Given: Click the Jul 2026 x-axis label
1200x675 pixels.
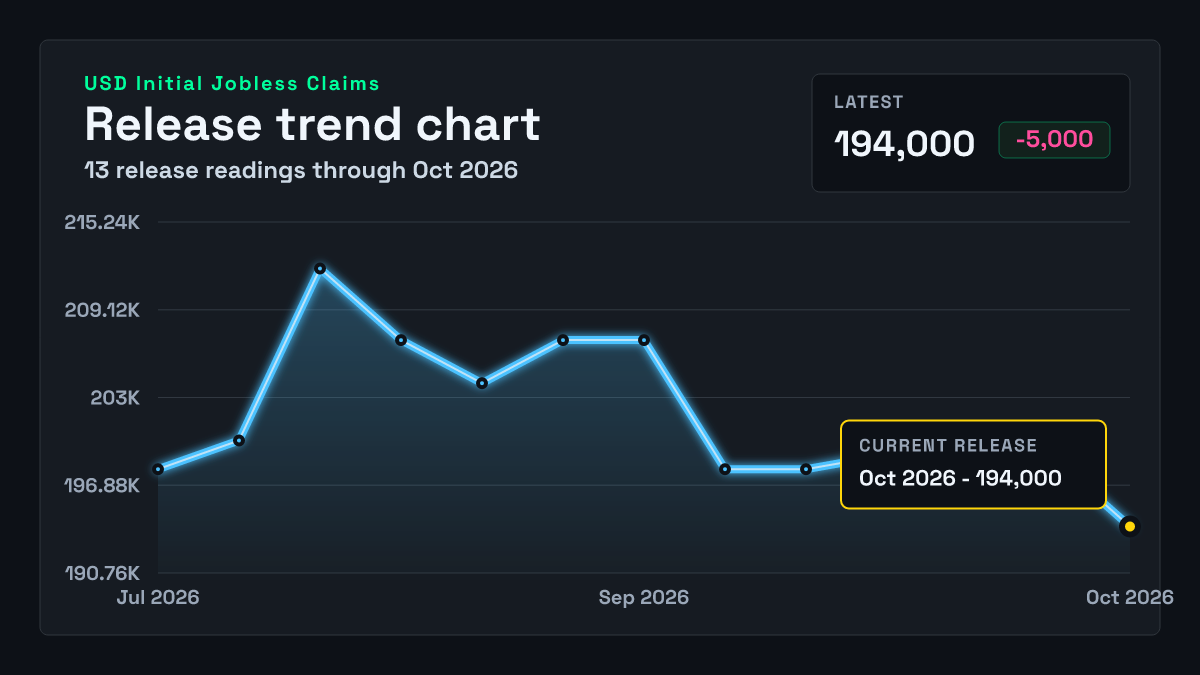Looking at the screenshot, I should coord(158,597).
